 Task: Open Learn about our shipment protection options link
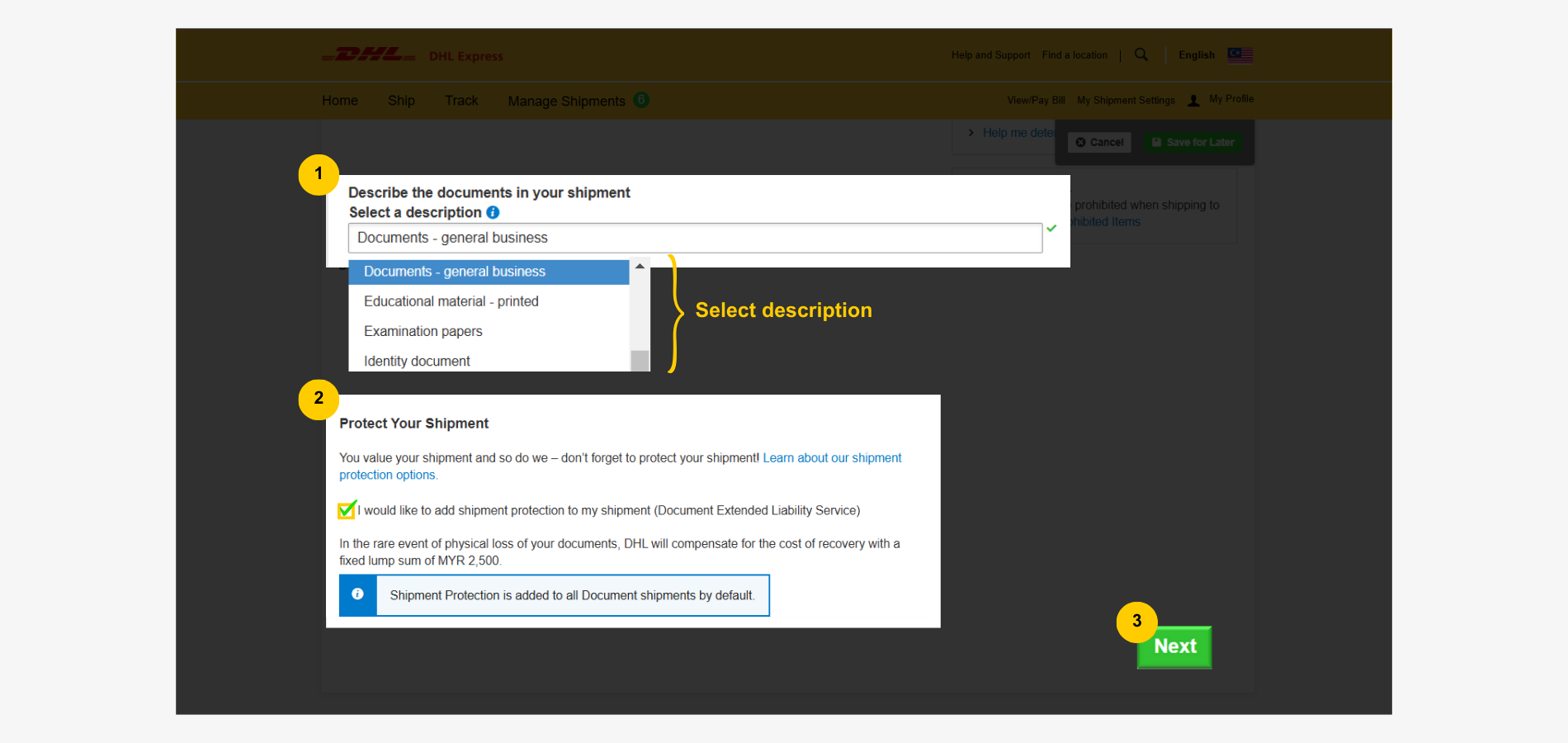620,466
